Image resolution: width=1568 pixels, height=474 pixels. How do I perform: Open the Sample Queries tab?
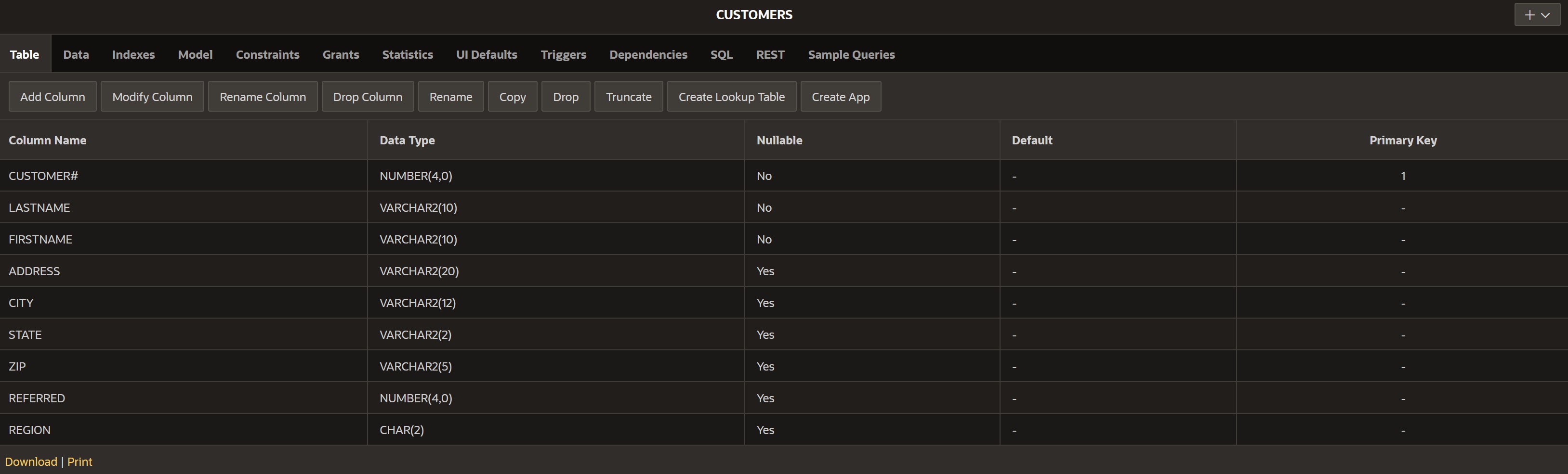tap(852, 54)
